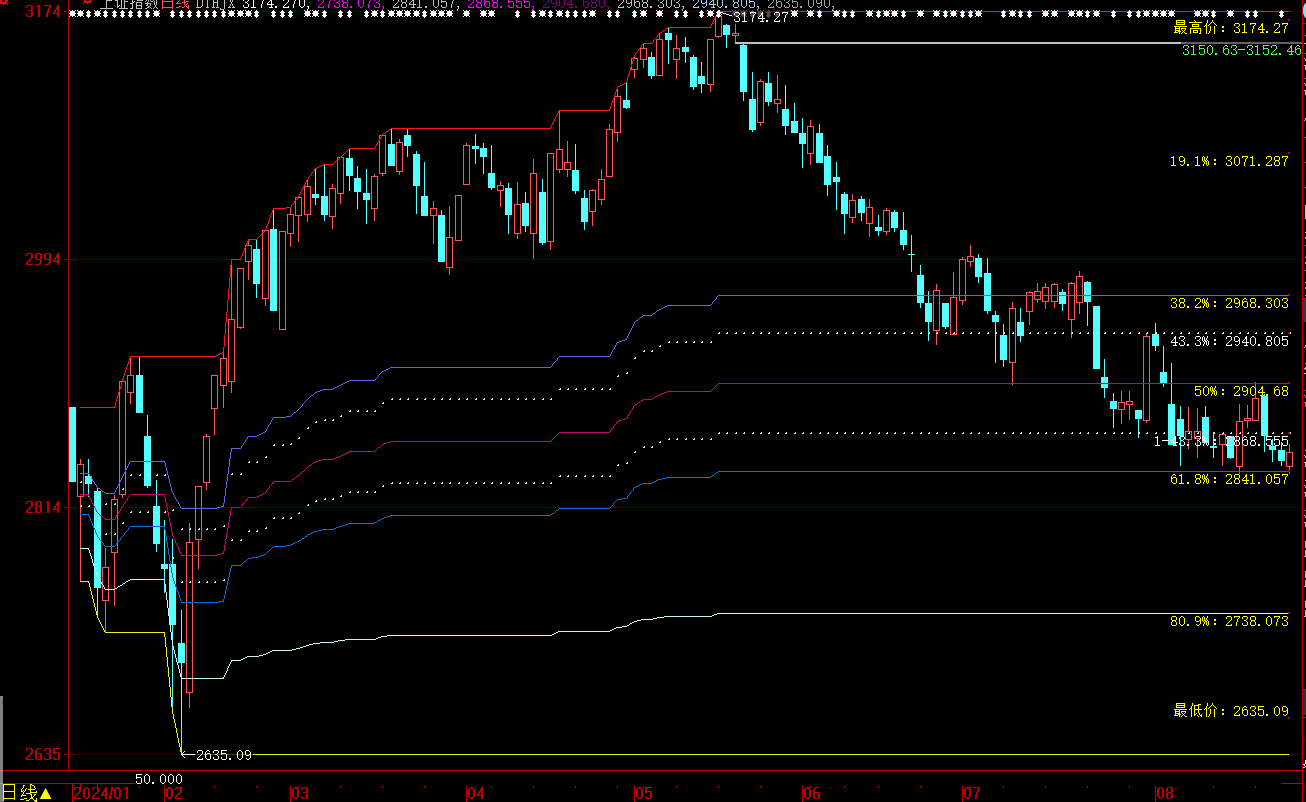Click the 07 month marker on time axis
1306x802 pixels.
tap(970, 794)
